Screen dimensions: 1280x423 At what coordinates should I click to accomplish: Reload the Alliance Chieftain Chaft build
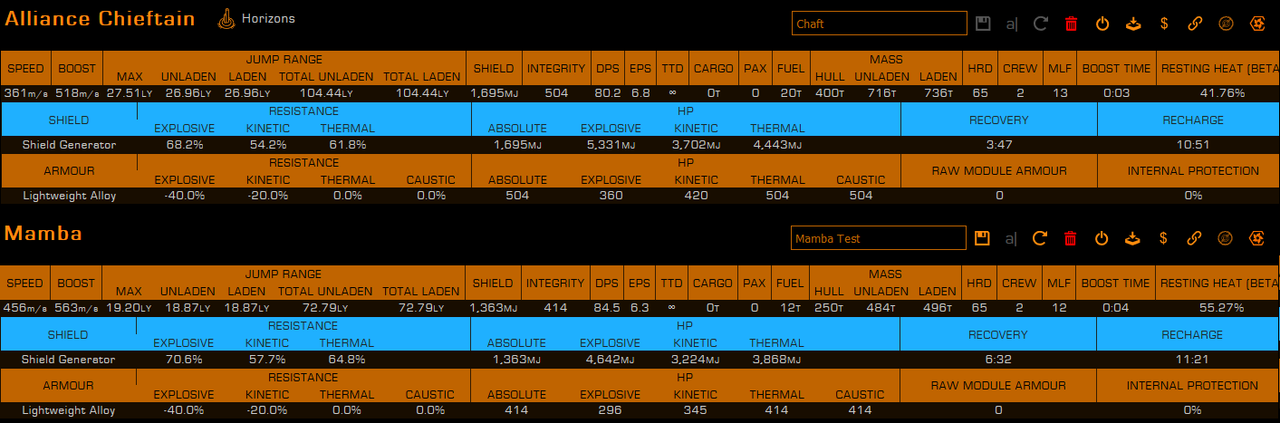[x=1040, y=23]
